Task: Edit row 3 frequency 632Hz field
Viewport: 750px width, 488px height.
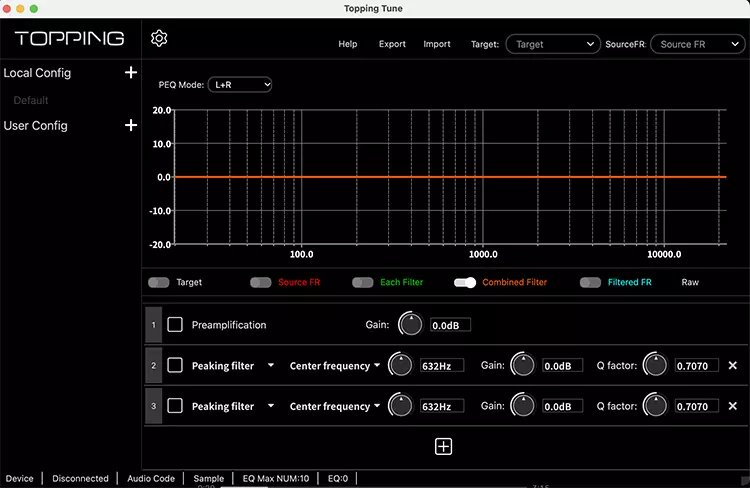Action: click(x=442, y=406)
